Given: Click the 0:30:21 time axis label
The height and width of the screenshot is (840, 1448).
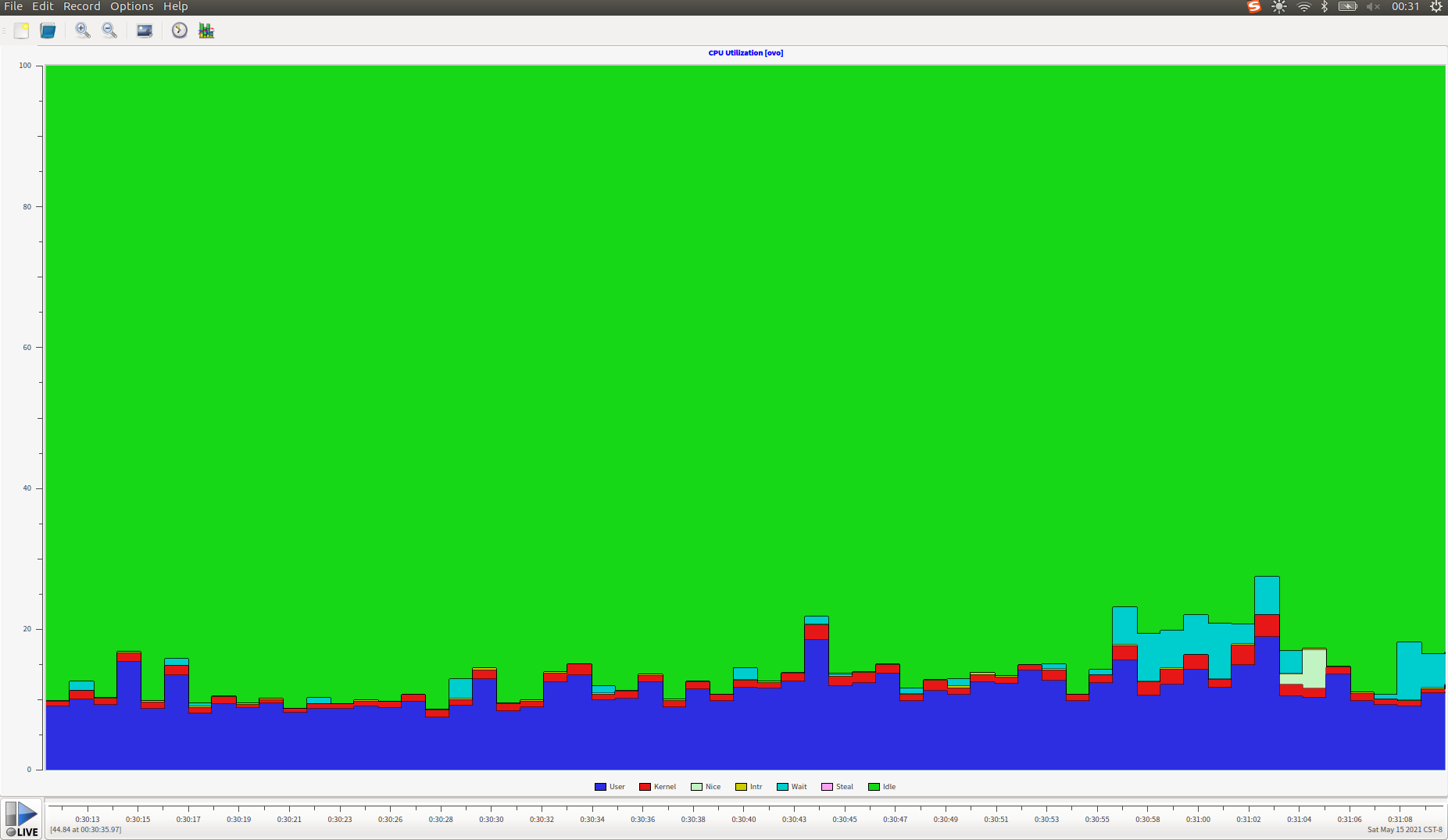Looking at the screenshot, I should [289, 820].
